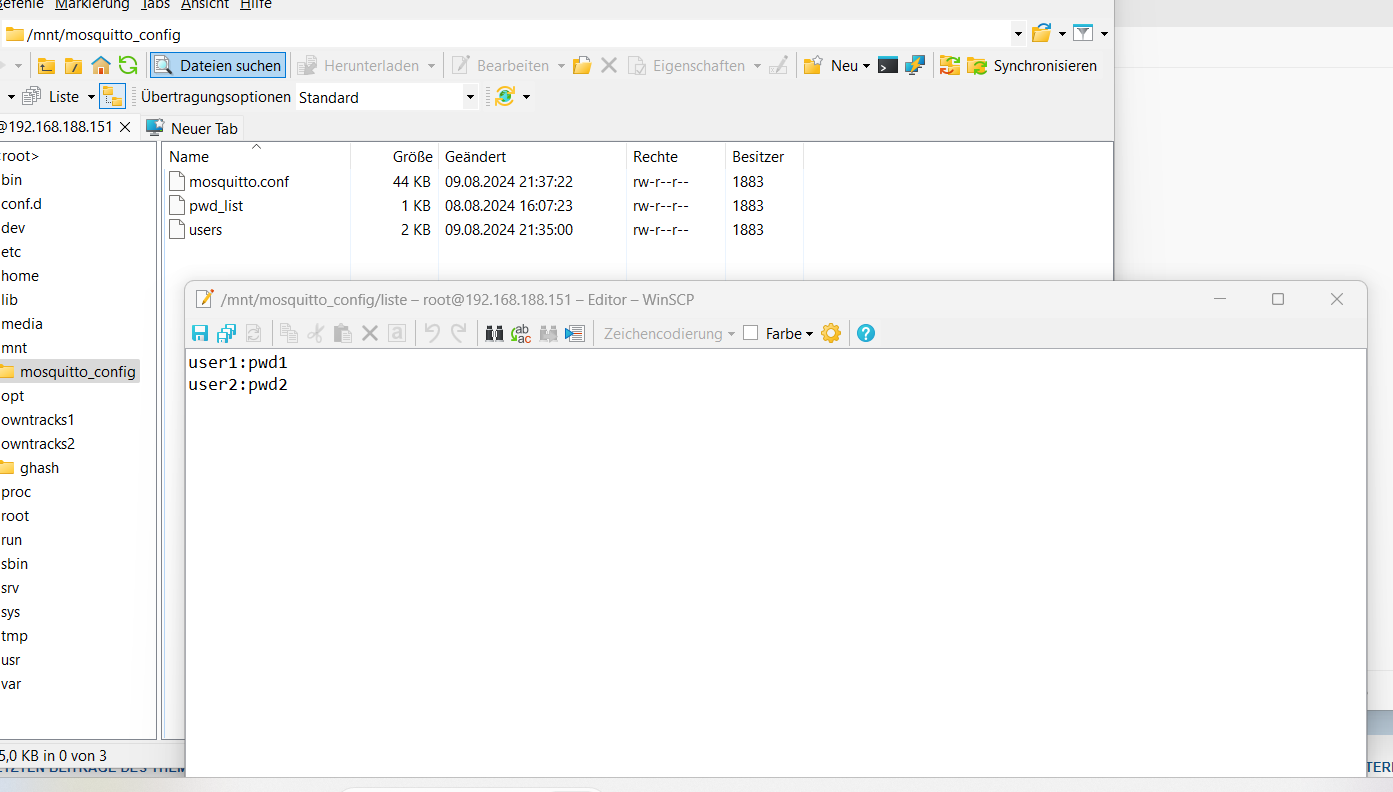Go to the home directory
1393x792 pixels.
101,66
